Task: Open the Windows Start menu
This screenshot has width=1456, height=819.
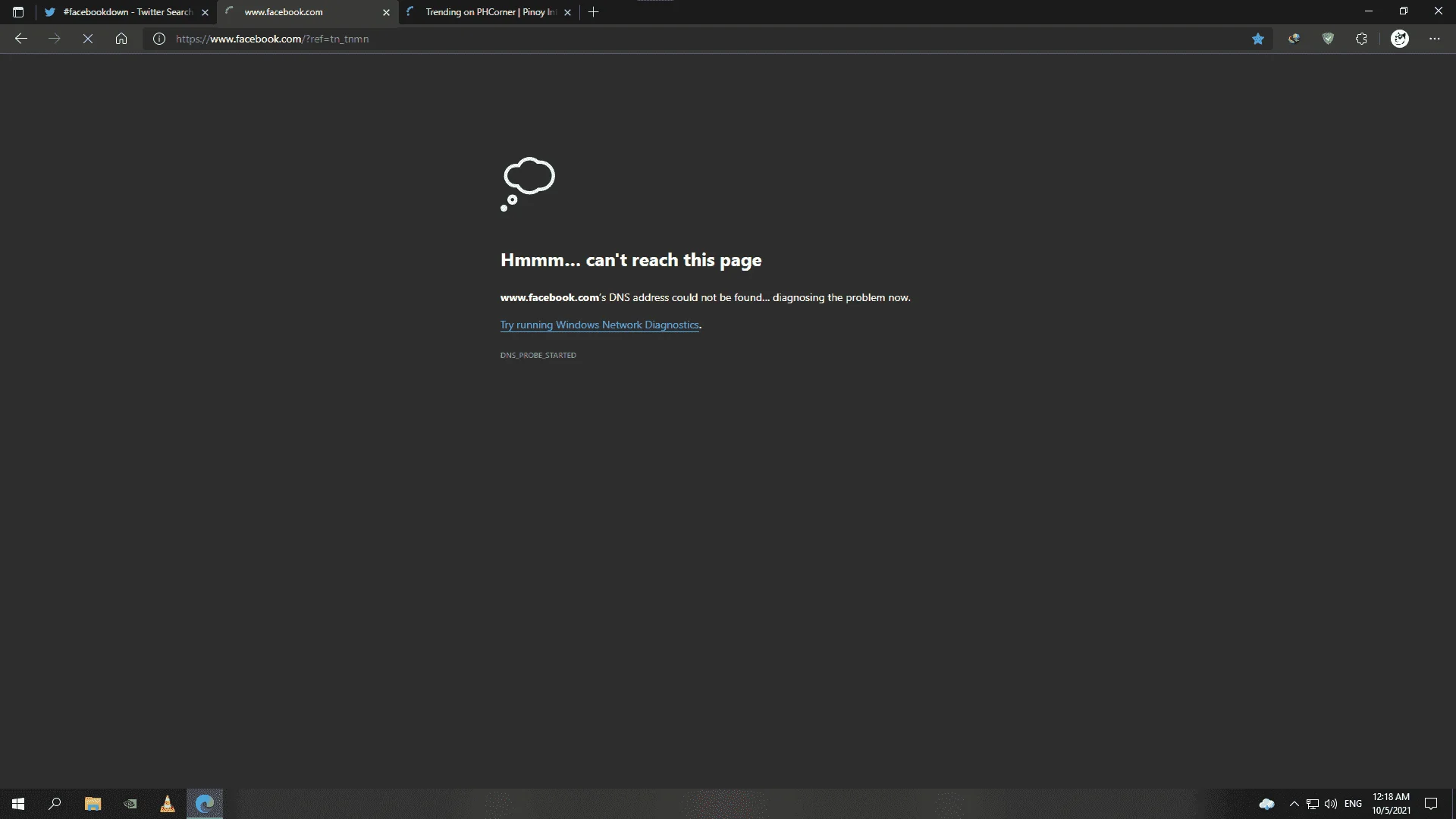Action: 18,804
